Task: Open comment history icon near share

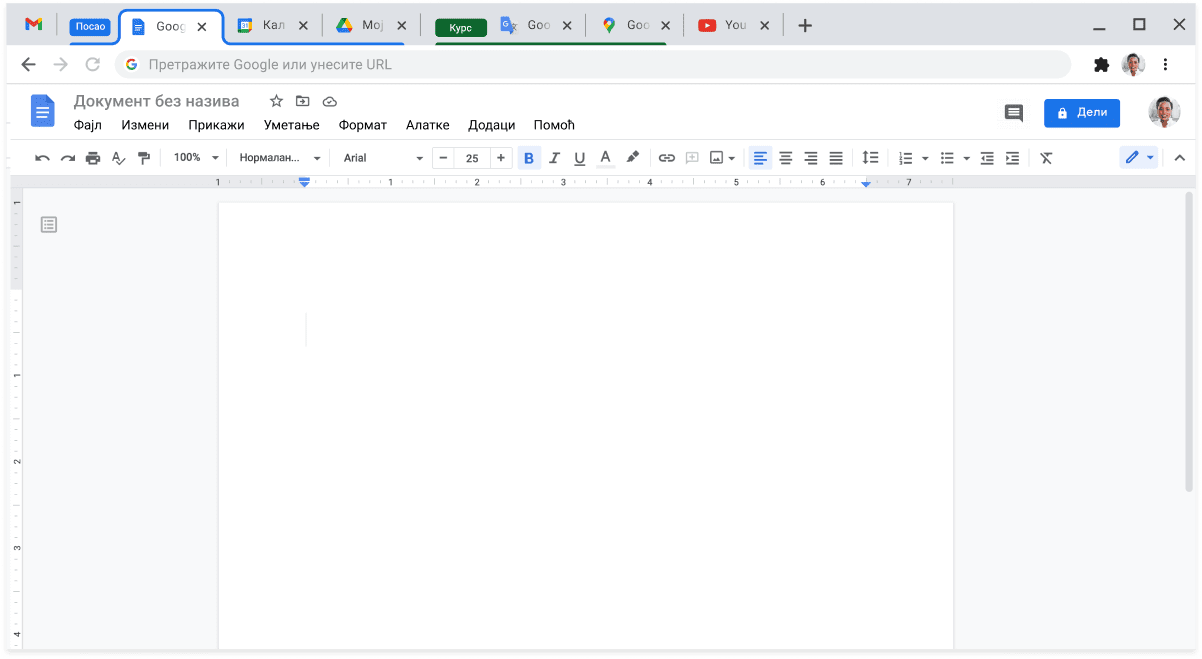Action: 1014,113
